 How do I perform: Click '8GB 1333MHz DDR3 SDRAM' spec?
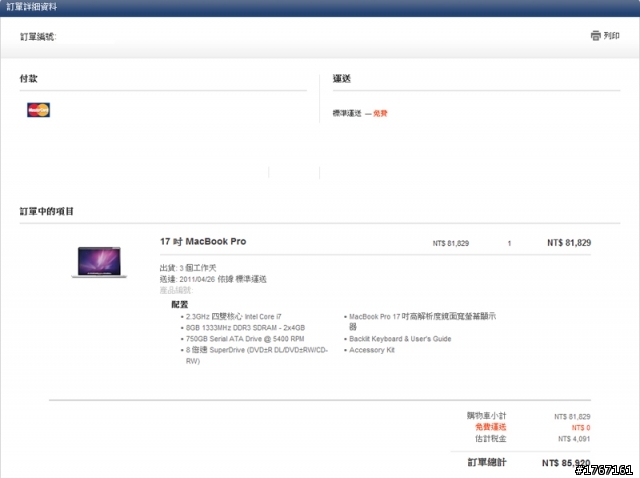coord(245,328)
